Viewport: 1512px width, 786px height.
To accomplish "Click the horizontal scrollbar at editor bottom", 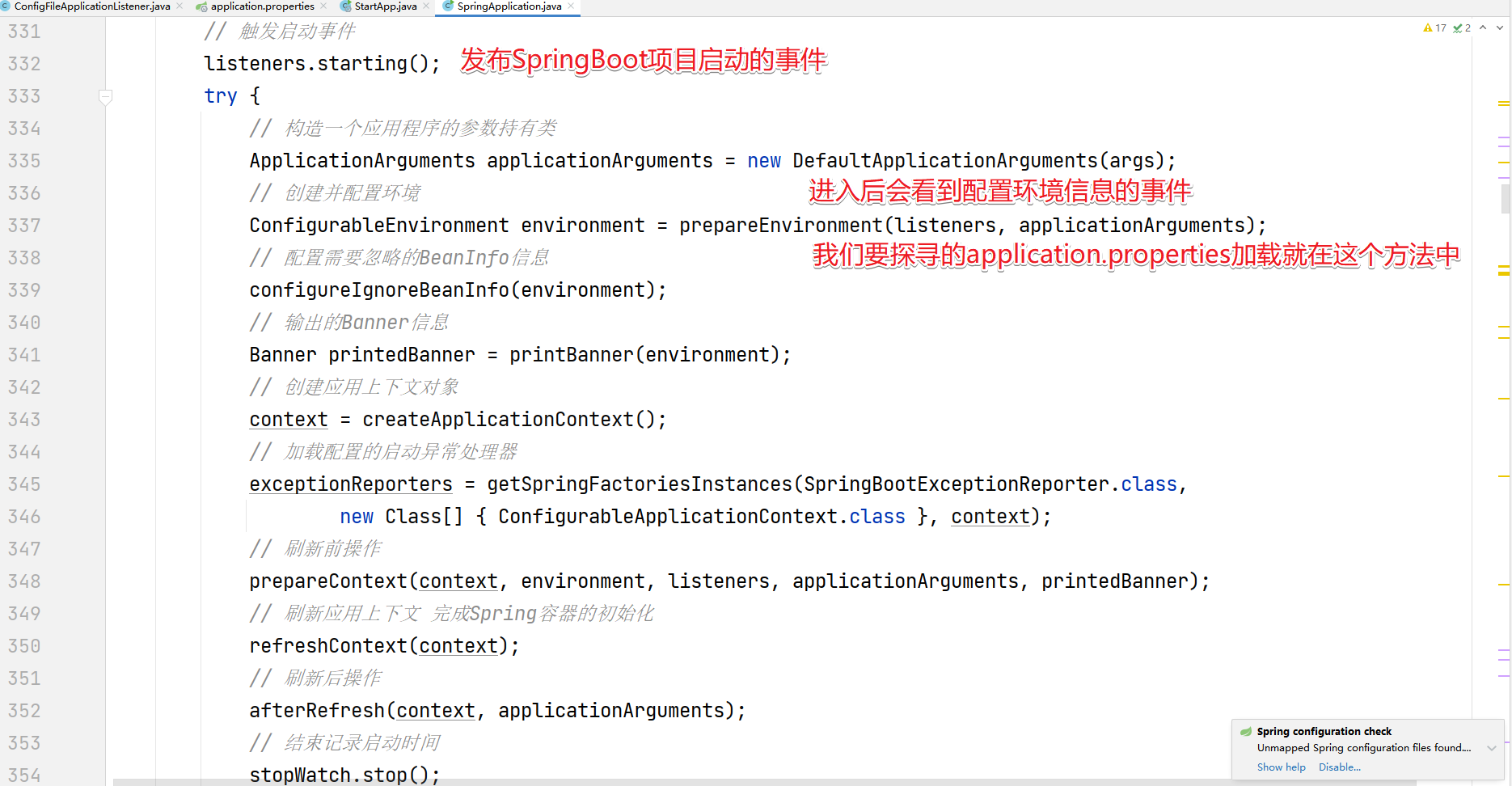I will click(x=764, y=782).
